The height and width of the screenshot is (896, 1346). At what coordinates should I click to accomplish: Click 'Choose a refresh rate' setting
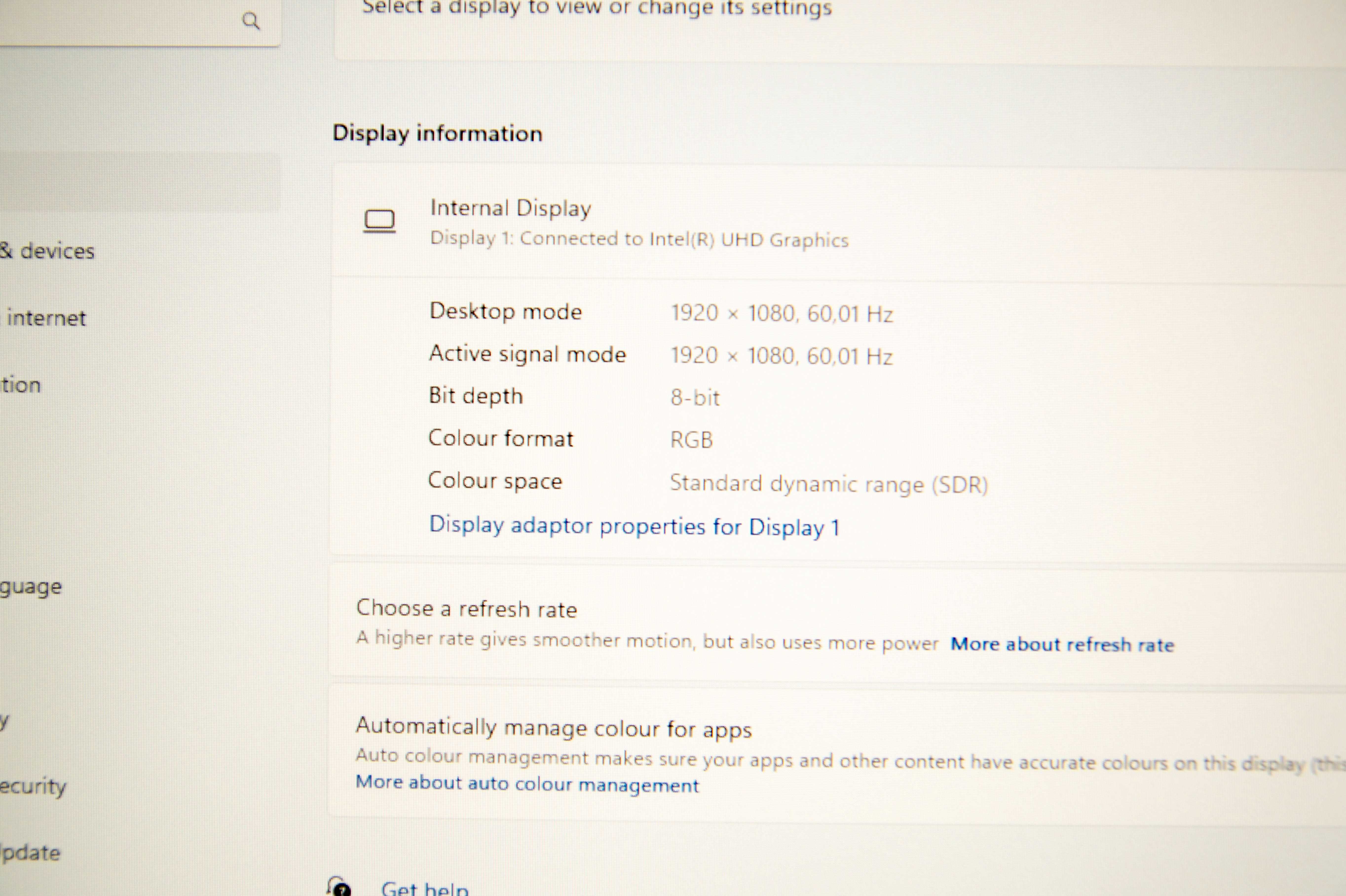pyautogui.click(x=466, y=609)
